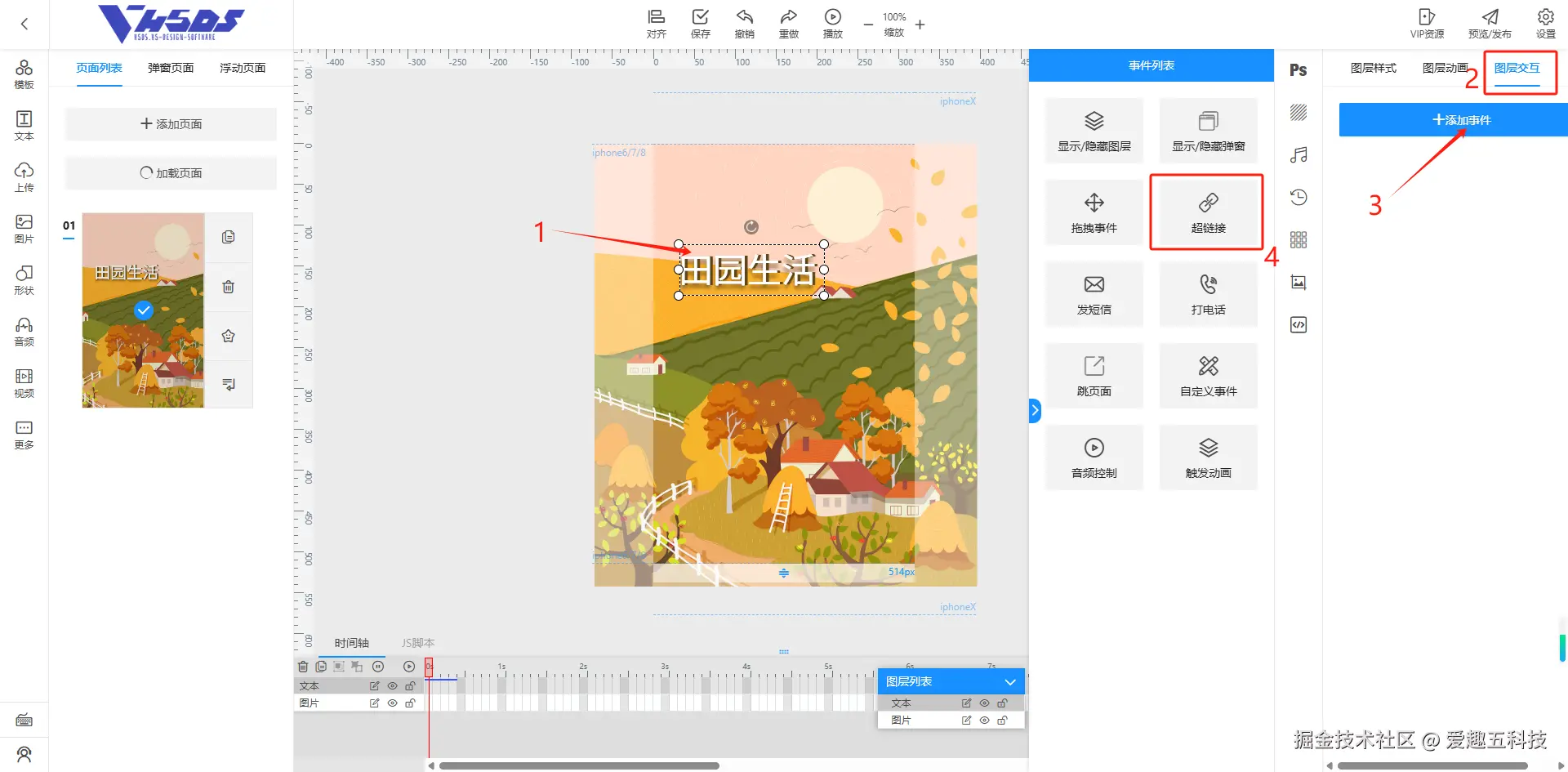1568x772 pixels.
Task: Collapse the event list with blue side arrow
Action: (1035, 410)
